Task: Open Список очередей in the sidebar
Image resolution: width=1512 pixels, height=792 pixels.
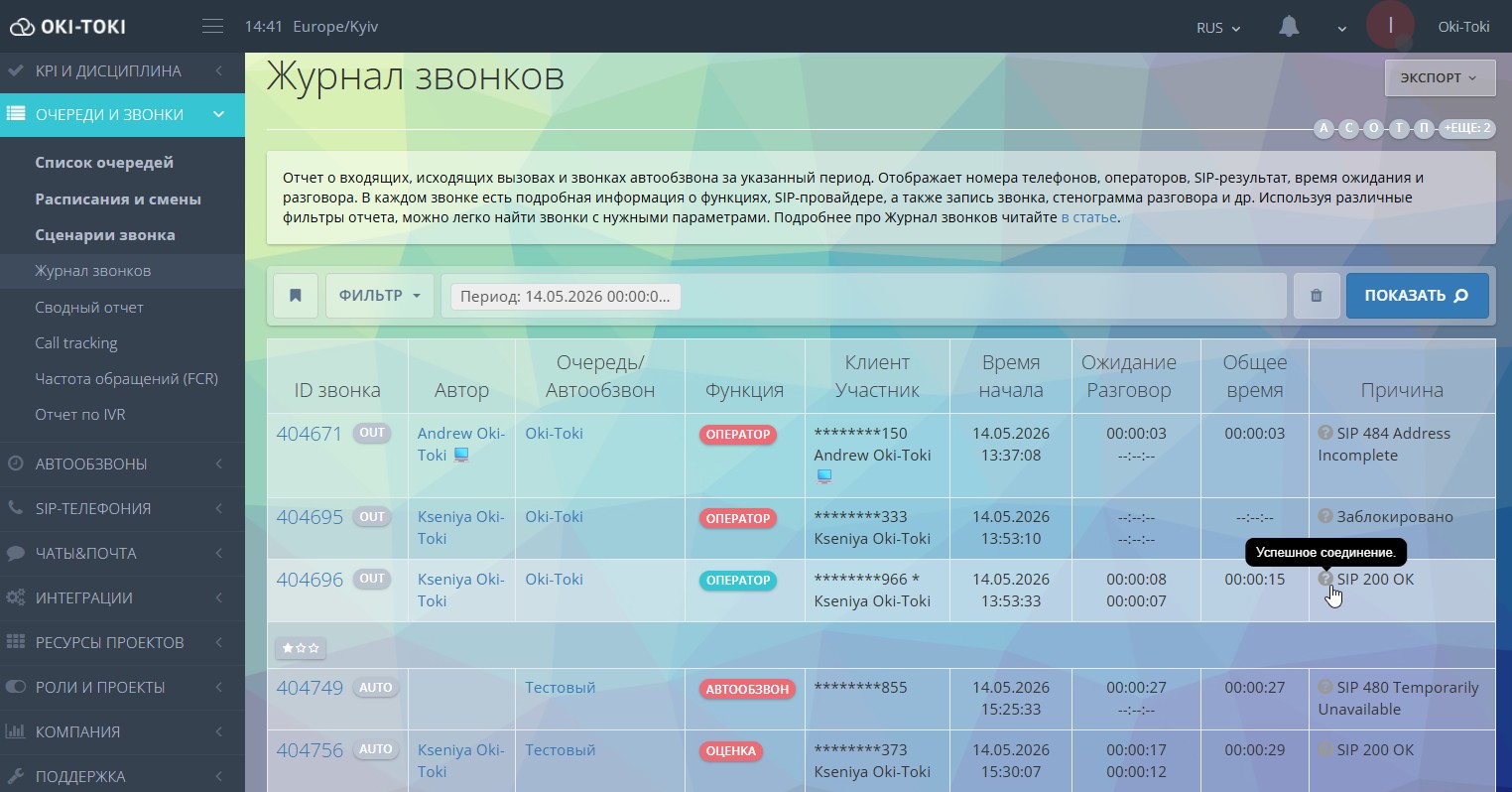Action: (104, 163)
